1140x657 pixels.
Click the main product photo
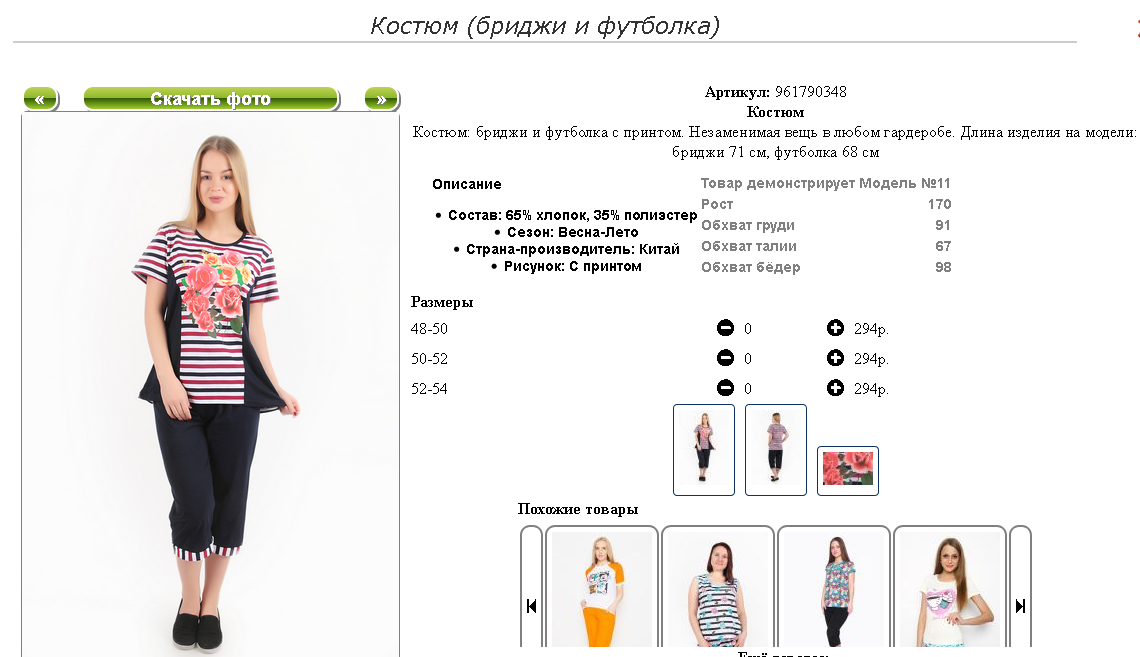pyautogui.click(x=211, y=385)
